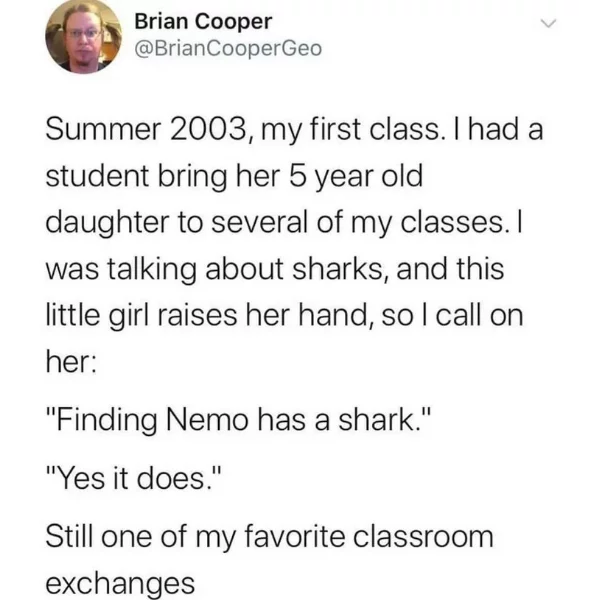This screenshot has width=600, height=600.
Task: Click the word 'sharks,' in the tweet
Action: click(341, 269)
